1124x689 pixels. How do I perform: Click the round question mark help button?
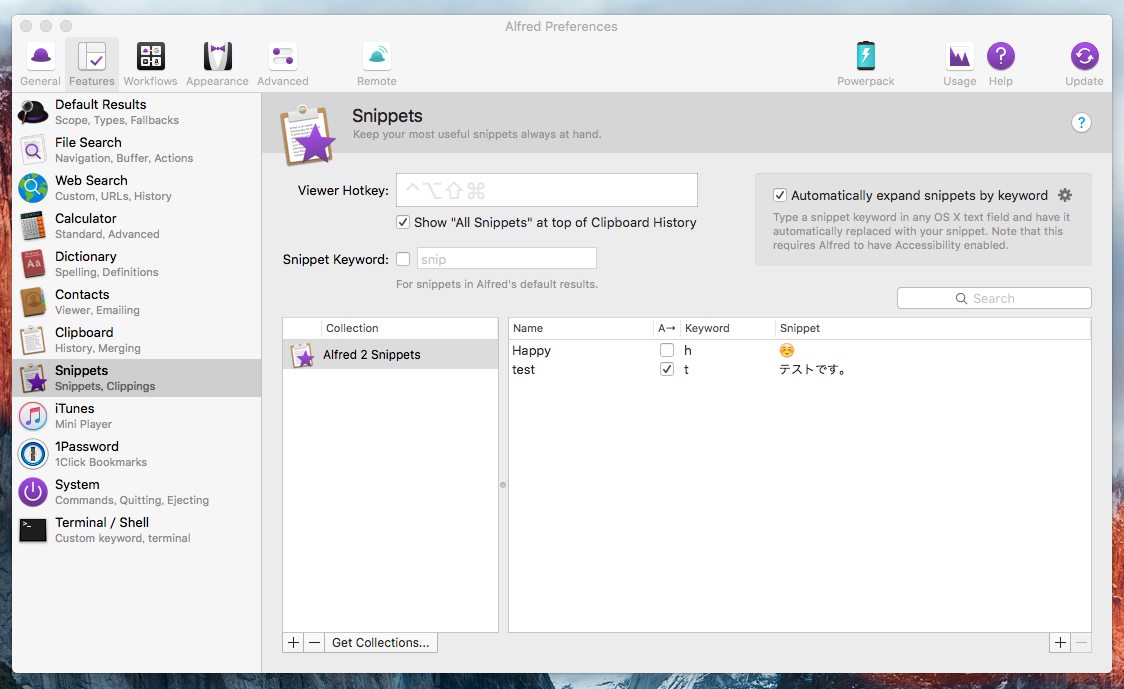(x=1081, y=123)
